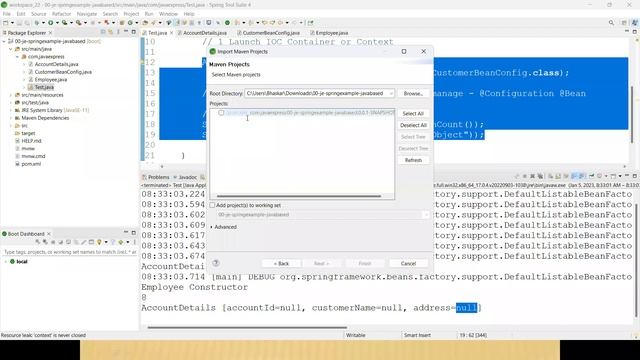This screenshot has height=360, width=640.
Task: Enable Add project(s) to working set
Action: 212,205
